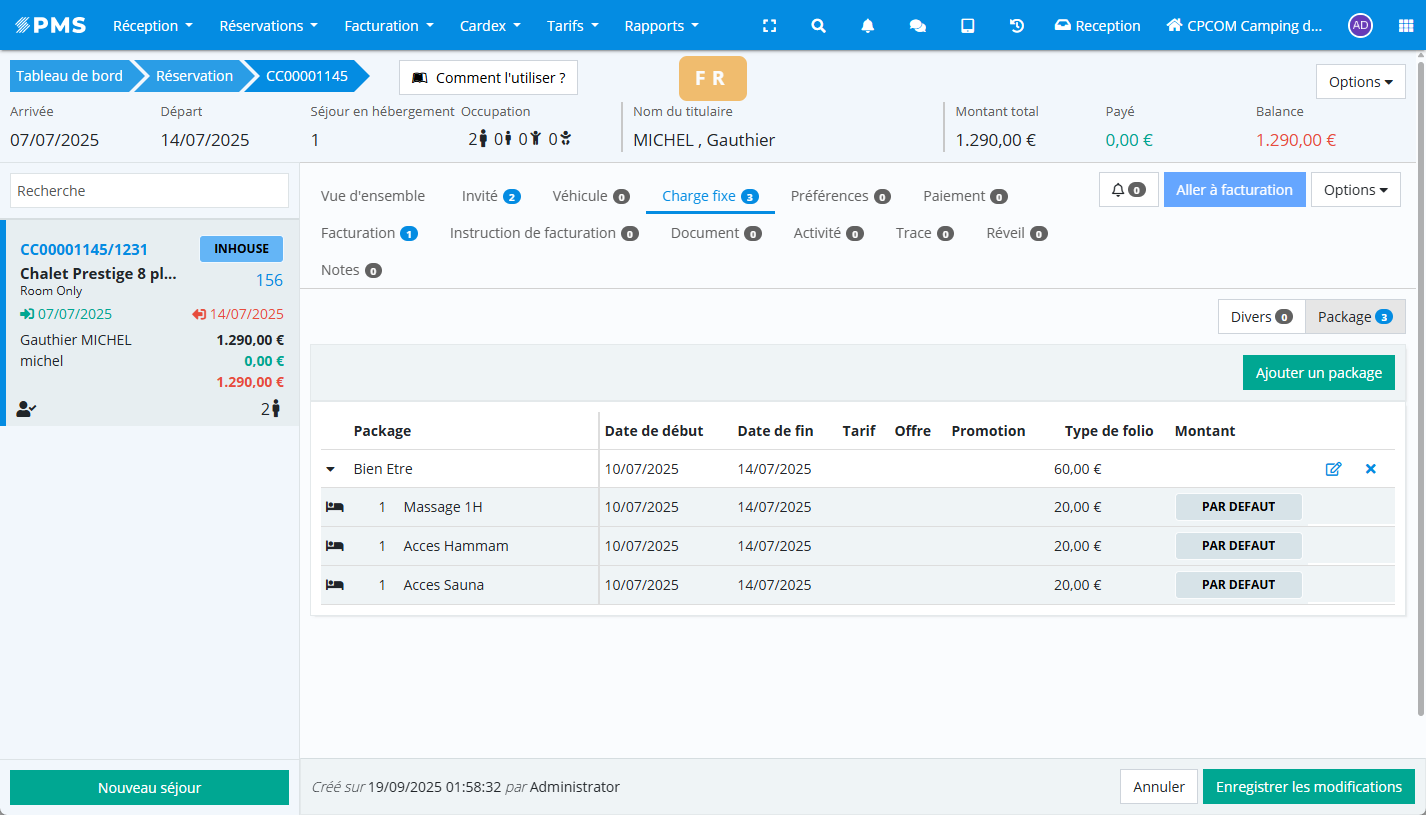Open the chat messages icon
The width and height of the screenshot is (1426, 815).
[917, 26]
